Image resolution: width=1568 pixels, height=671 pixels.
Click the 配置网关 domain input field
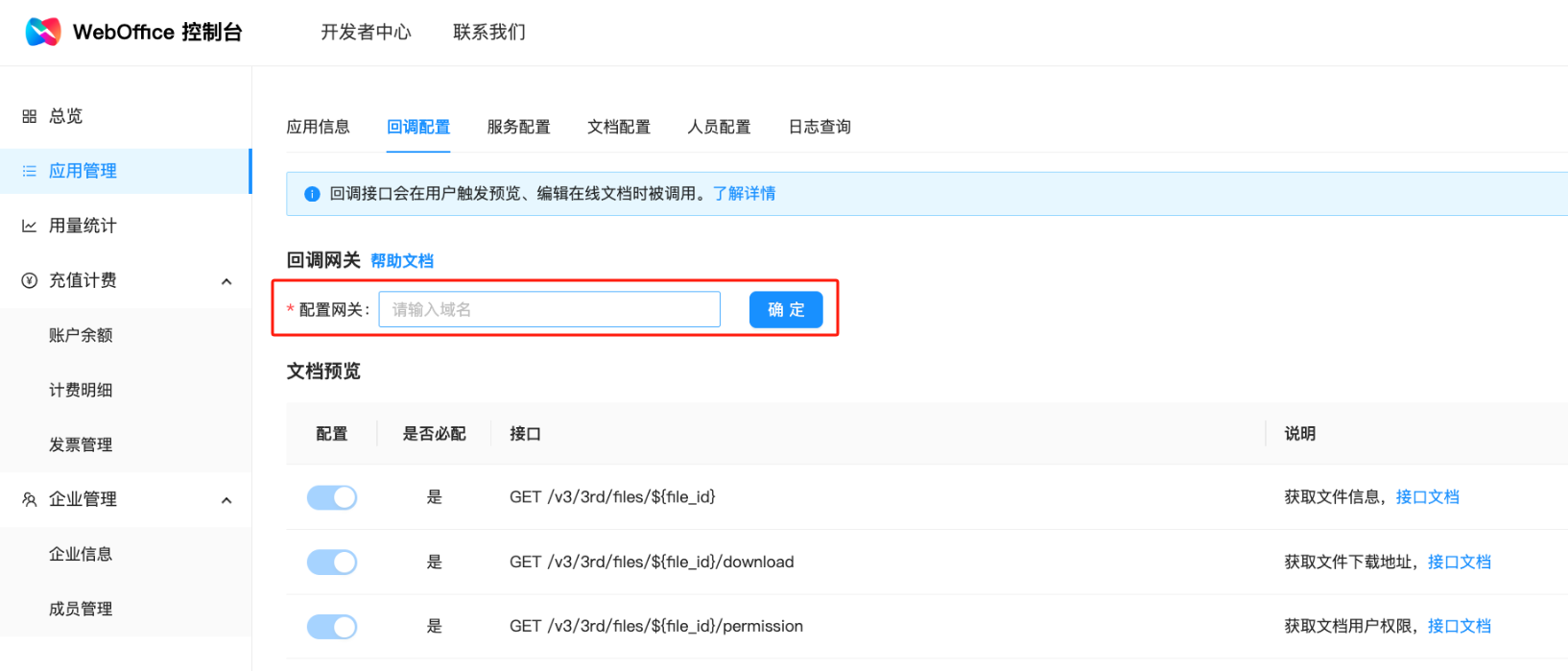tap(549, 309)
